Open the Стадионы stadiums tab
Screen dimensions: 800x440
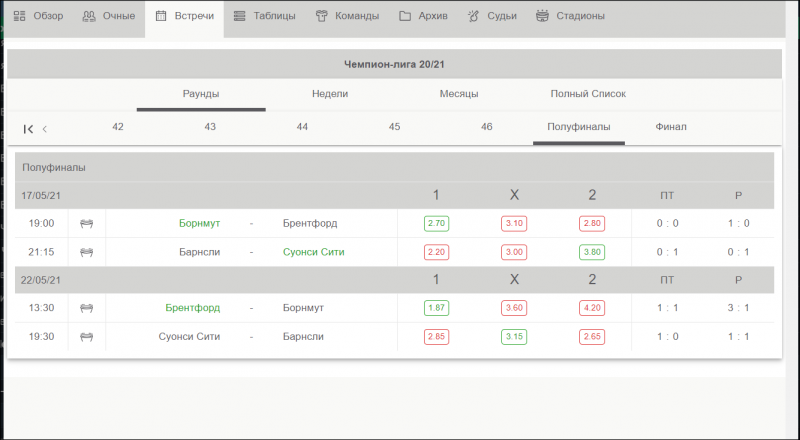570,16
